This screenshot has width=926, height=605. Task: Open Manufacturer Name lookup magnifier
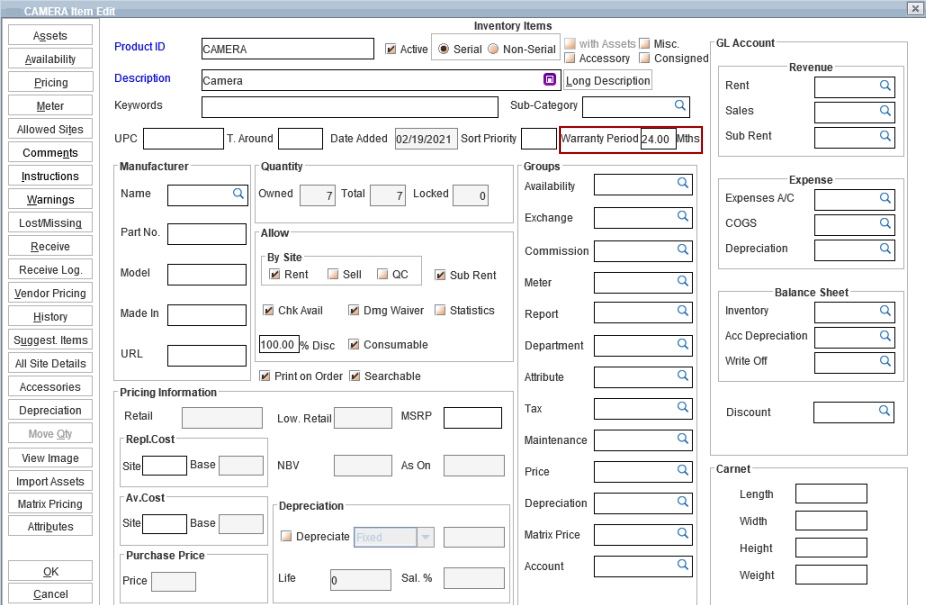click(x=238, y=193)
